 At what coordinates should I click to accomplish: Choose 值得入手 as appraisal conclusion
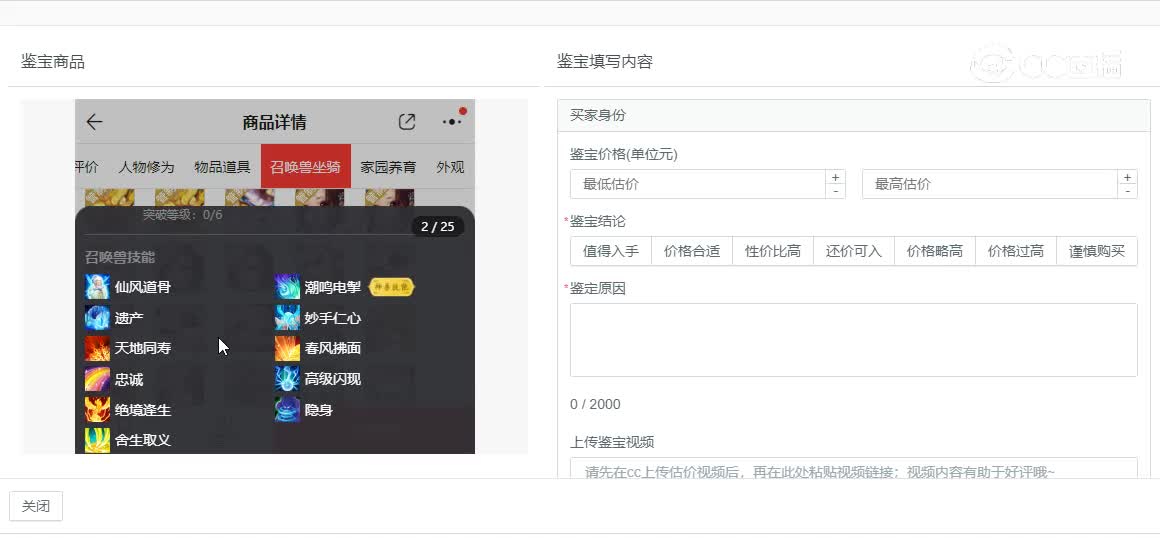(x=611, y=251)
